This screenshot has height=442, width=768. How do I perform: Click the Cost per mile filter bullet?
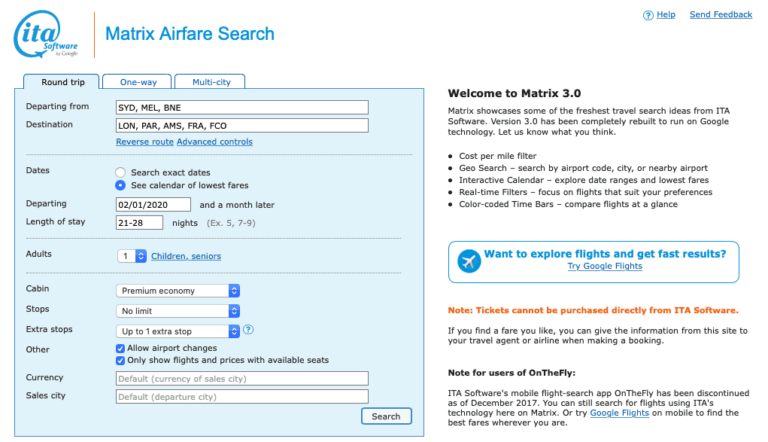pyautogui.click(x=498, y=156)
